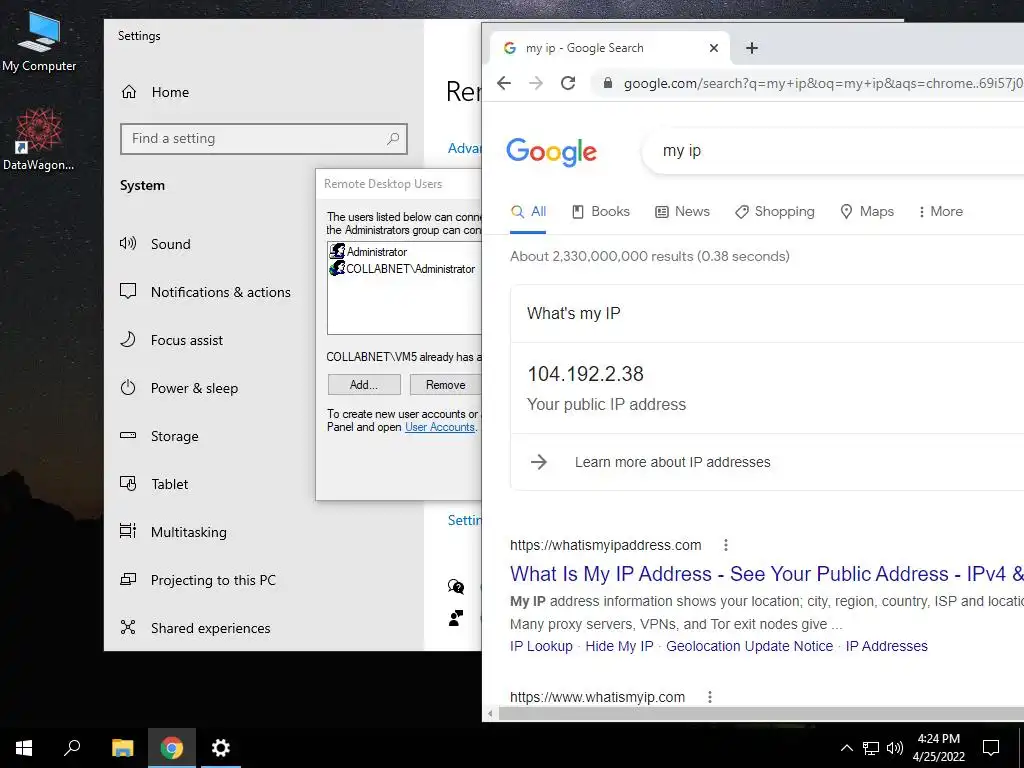Open What Is My IP Address result
The image size is (1024, 768).
pos(767,573)
